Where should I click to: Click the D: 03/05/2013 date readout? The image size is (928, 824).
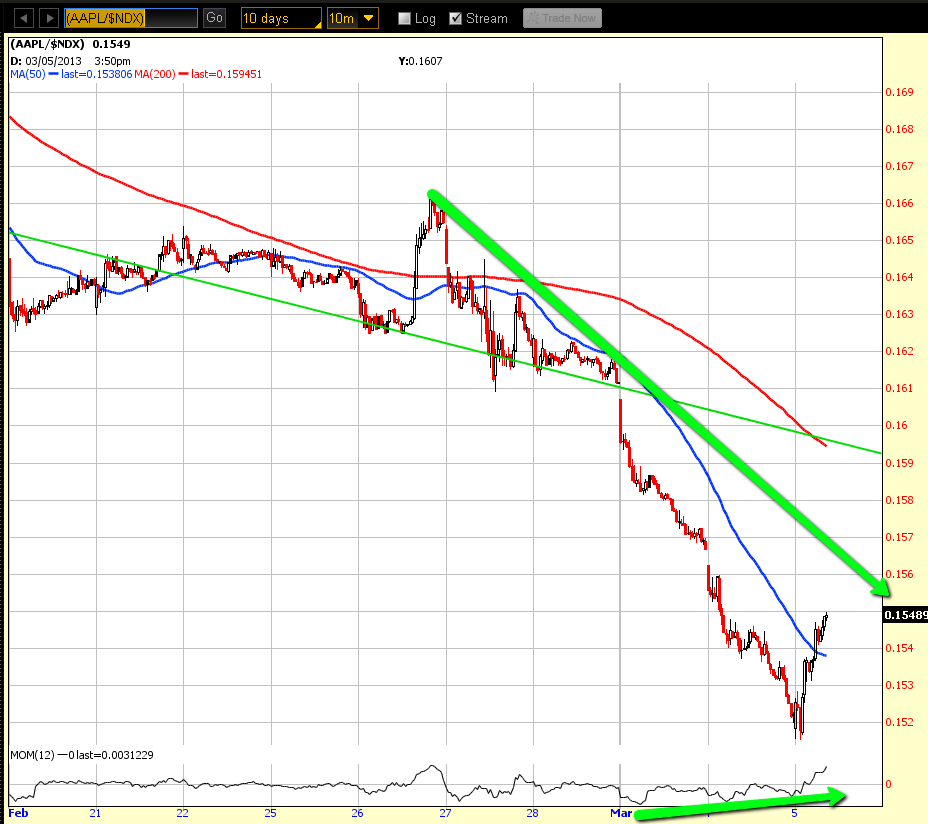click(x=46, y=61)
